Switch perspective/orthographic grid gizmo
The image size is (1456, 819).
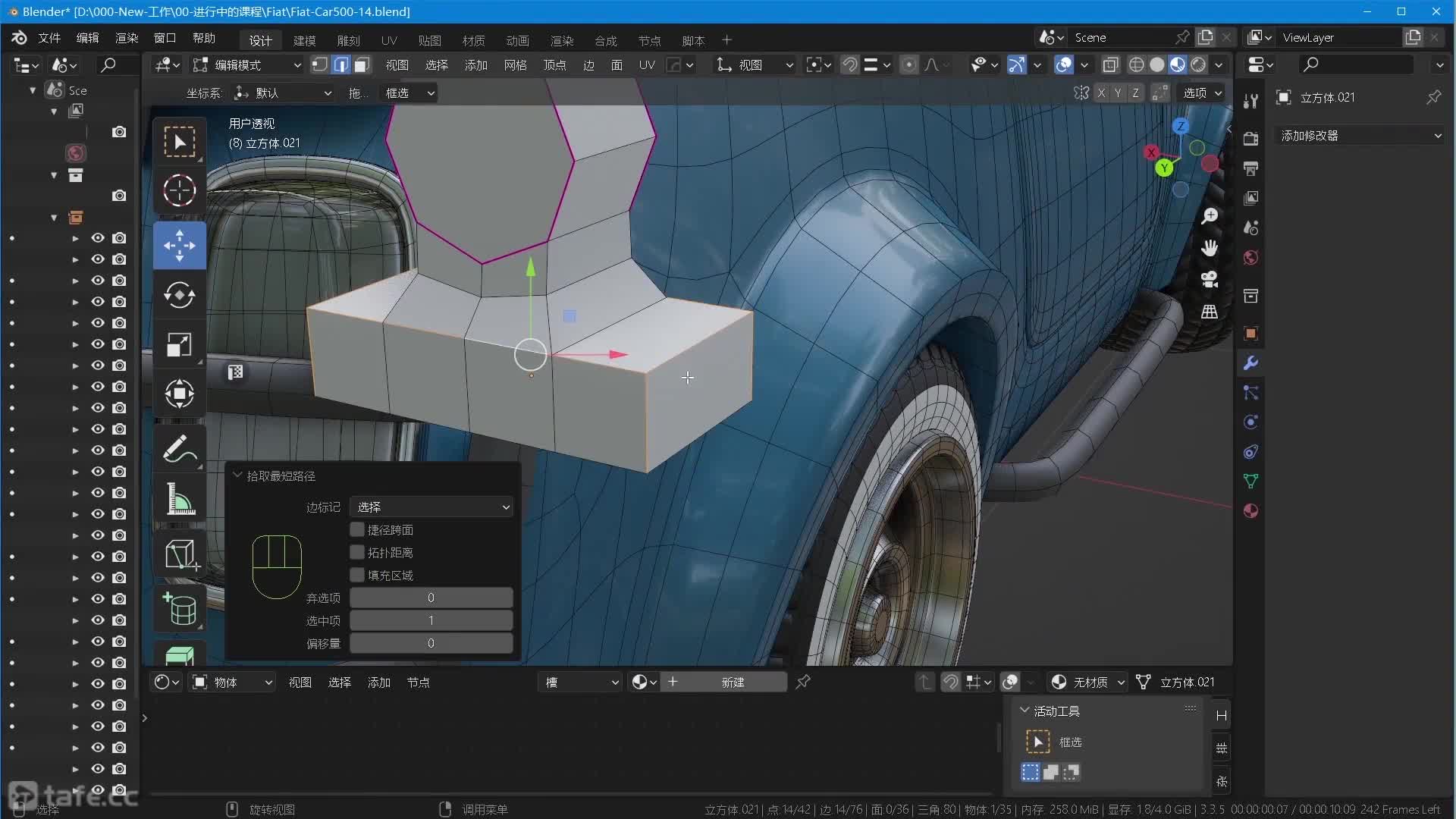pos(1210,312)
